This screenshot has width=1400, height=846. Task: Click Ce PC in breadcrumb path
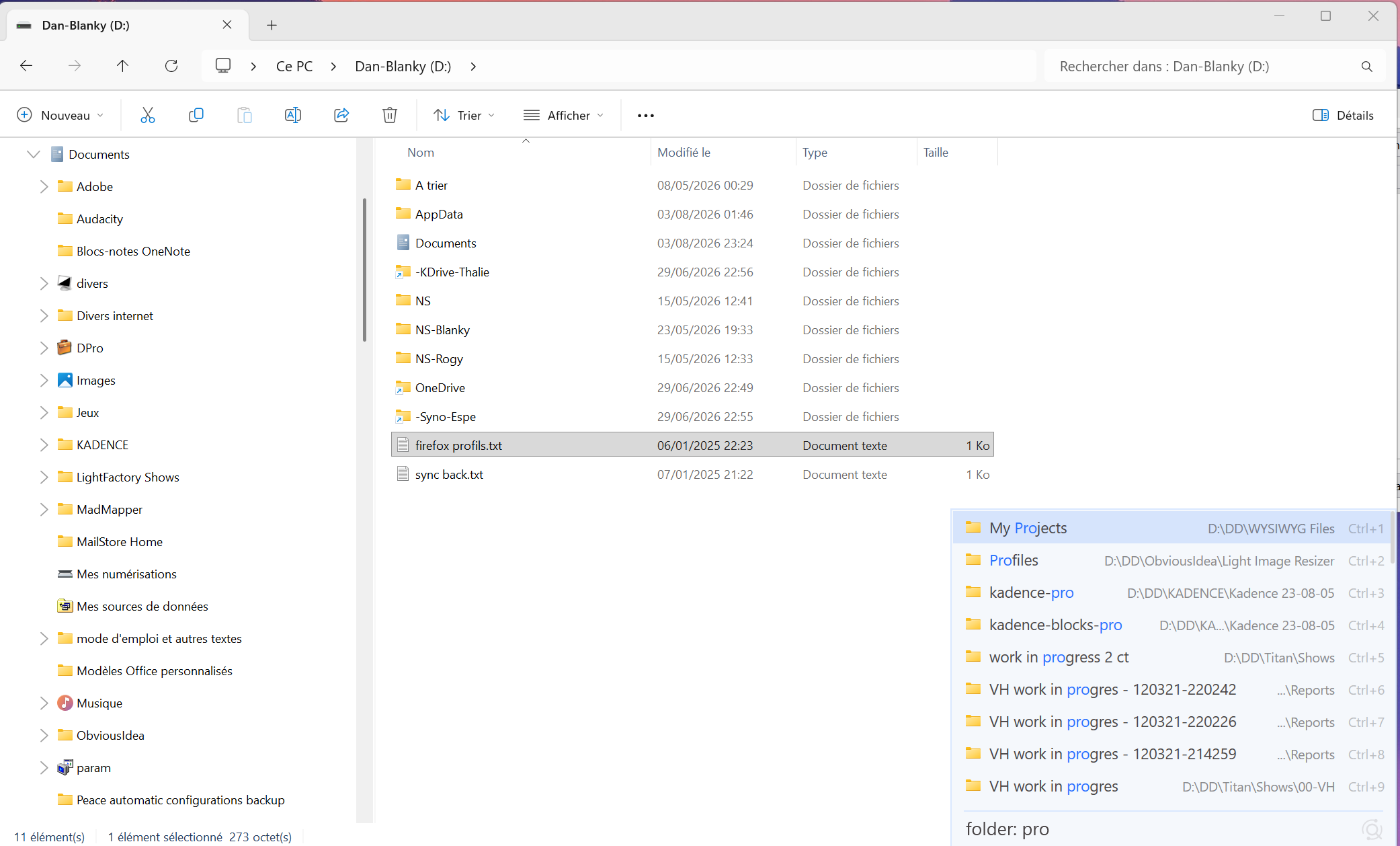[294, 67]
